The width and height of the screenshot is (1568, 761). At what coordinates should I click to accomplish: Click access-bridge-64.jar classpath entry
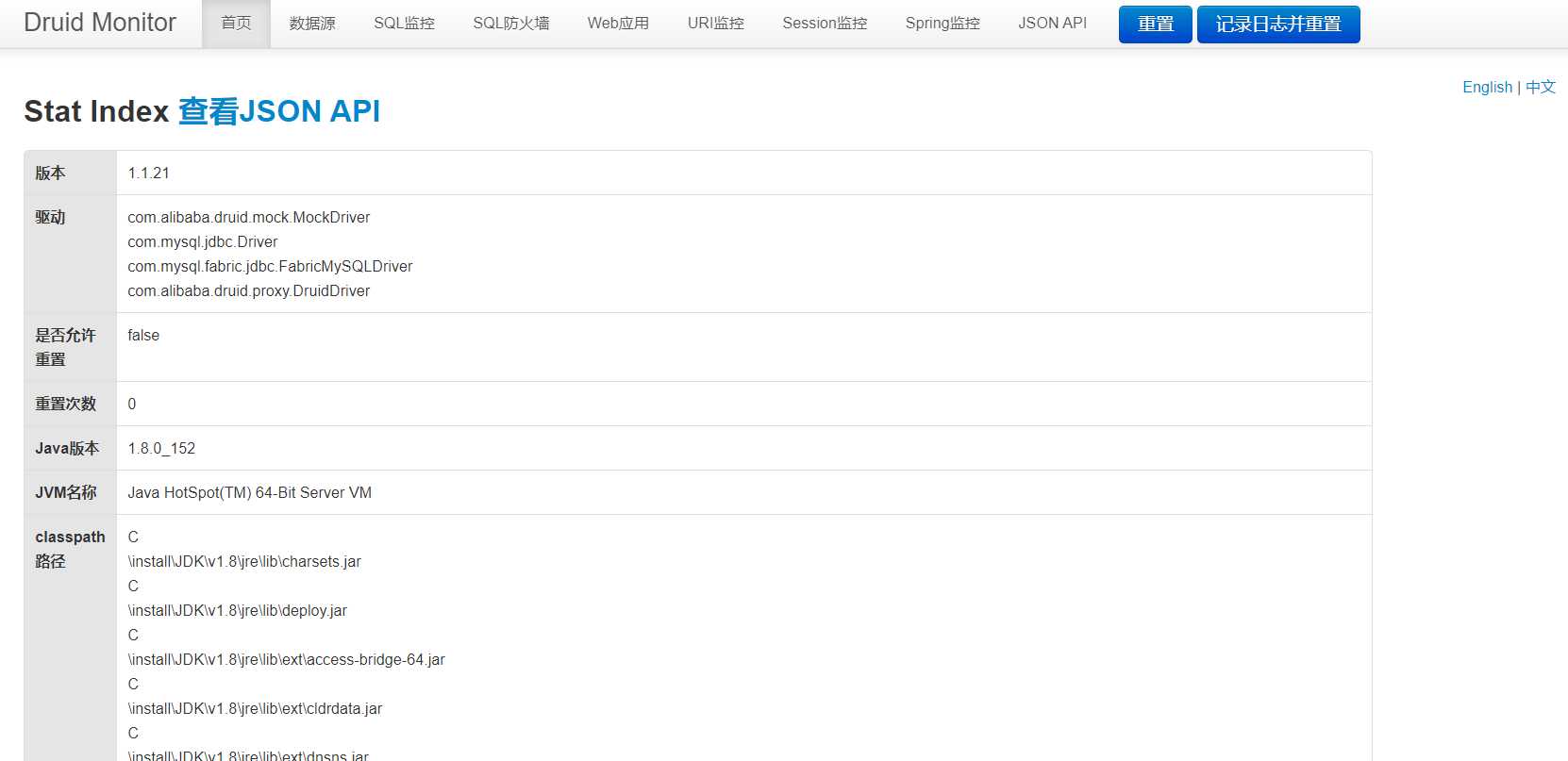pyautogui.click(x=287, y=659)
